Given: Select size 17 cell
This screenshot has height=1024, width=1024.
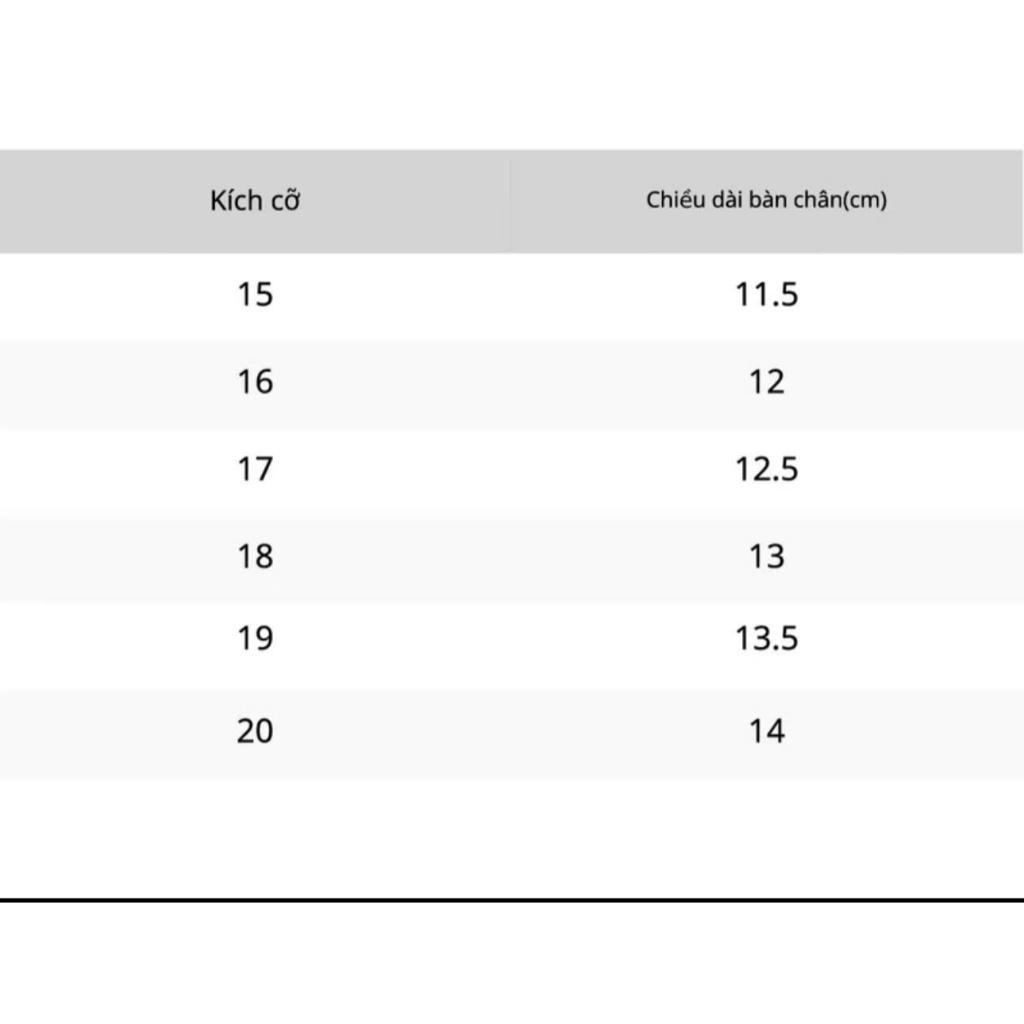Looking at the screenshot, I should click(x=255, y=469).
